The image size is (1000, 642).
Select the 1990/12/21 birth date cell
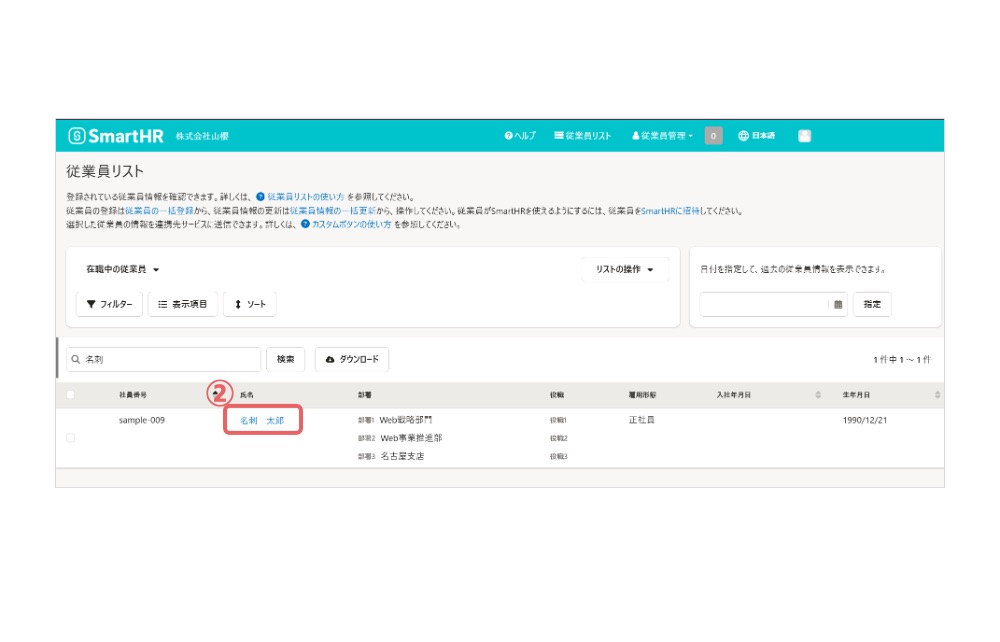click(x=865, y=420)
